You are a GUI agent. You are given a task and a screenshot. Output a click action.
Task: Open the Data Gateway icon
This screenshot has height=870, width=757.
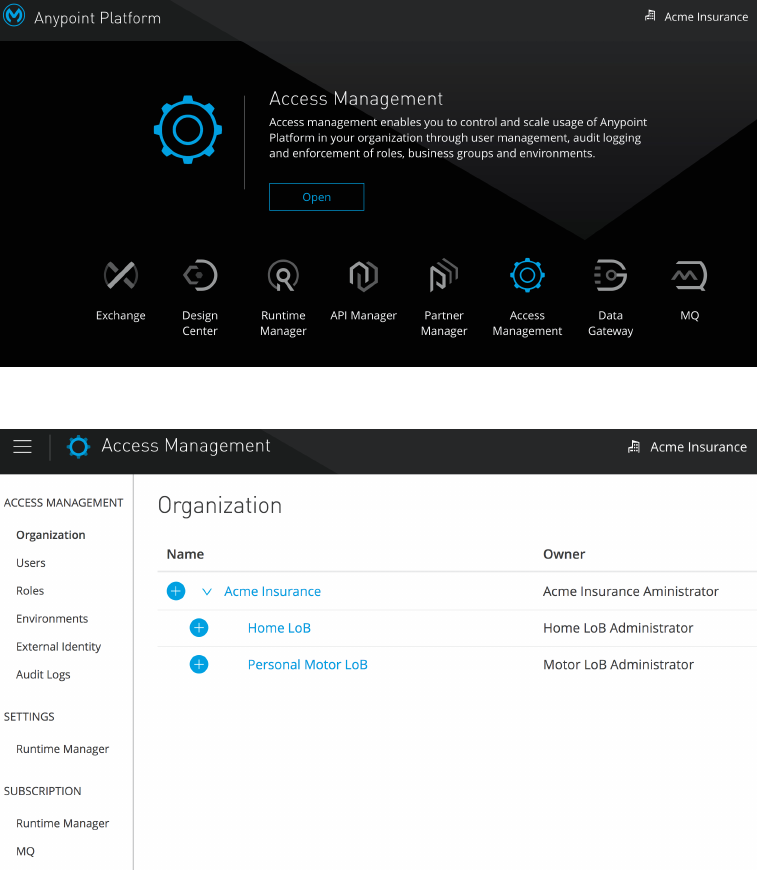pyautogui.click(x=610, y=275)
